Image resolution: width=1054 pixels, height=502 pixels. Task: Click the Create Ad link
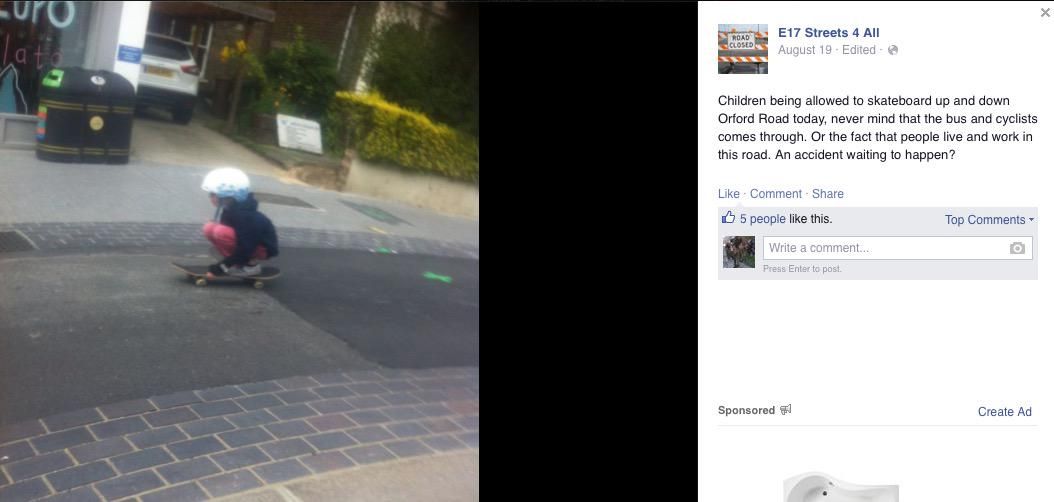click(x=1004, y=412)
